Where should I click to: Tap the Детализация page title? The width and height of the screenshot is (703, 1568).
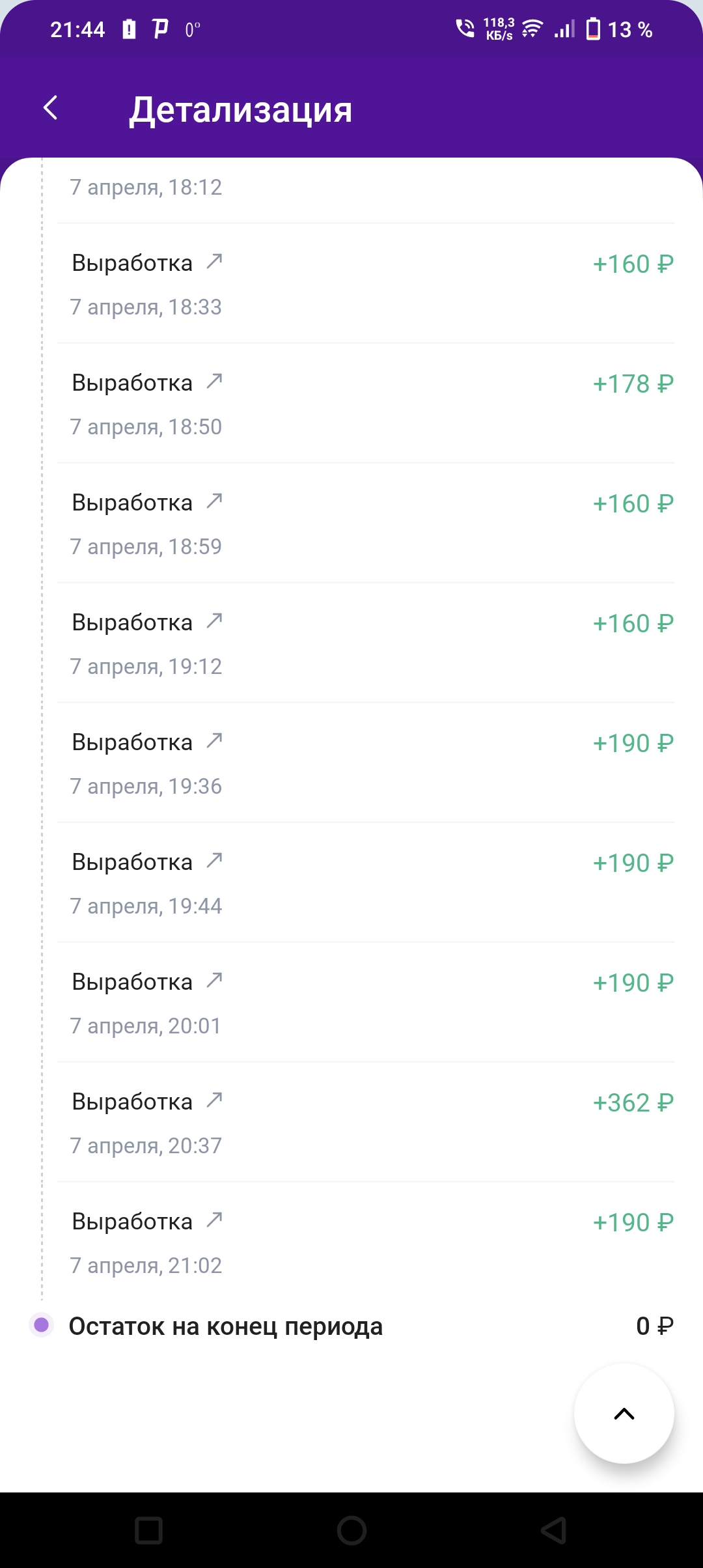click(241, 110)
